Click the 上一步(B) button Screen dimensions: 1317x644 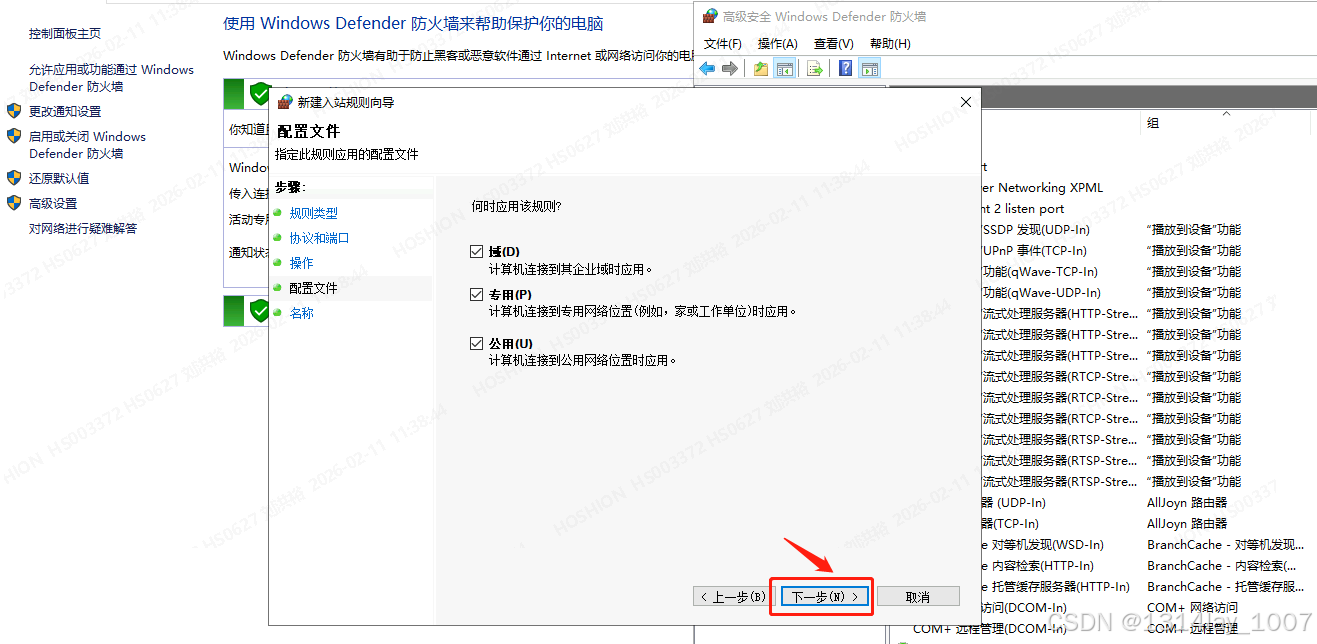click(733, 597)
